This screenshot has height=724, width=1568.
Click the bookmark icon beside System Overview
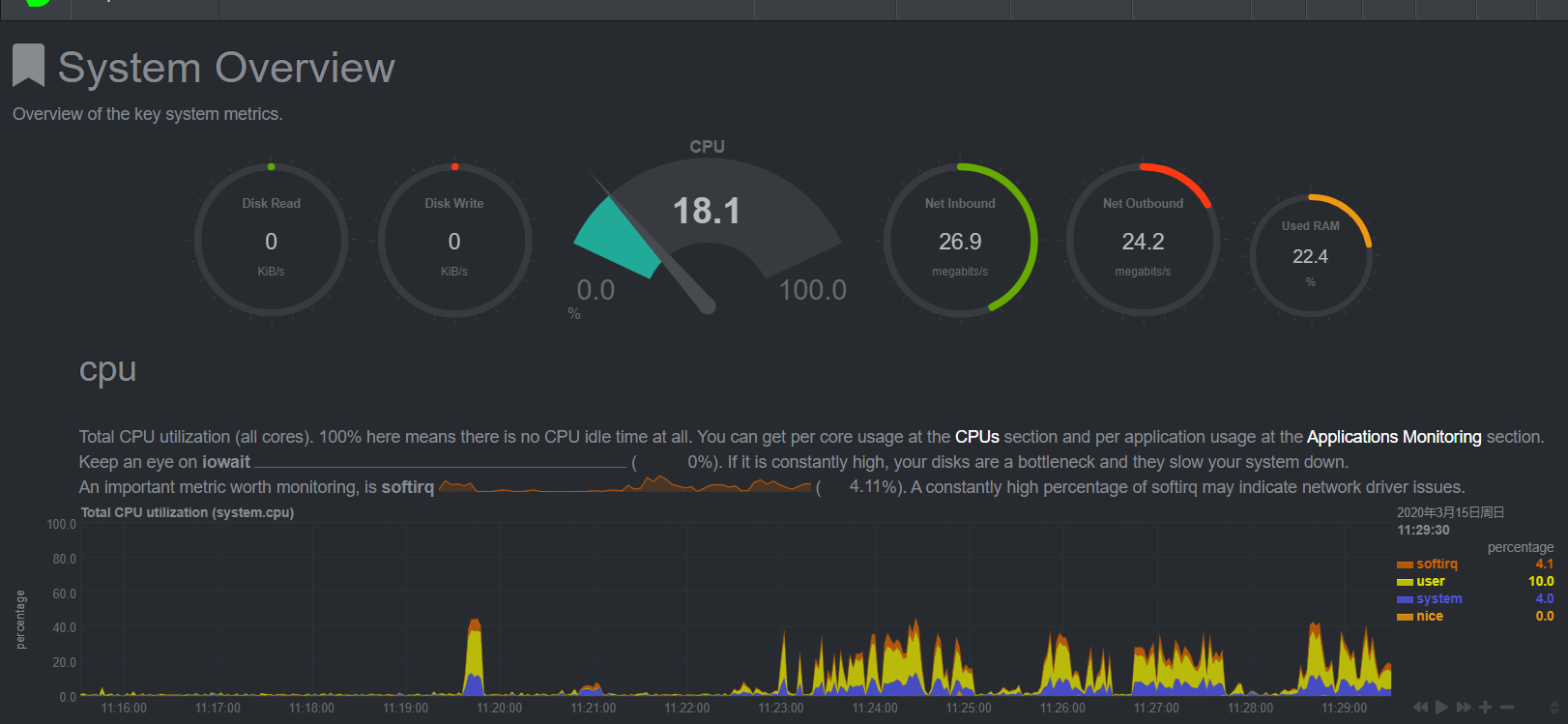coord(28,66)
